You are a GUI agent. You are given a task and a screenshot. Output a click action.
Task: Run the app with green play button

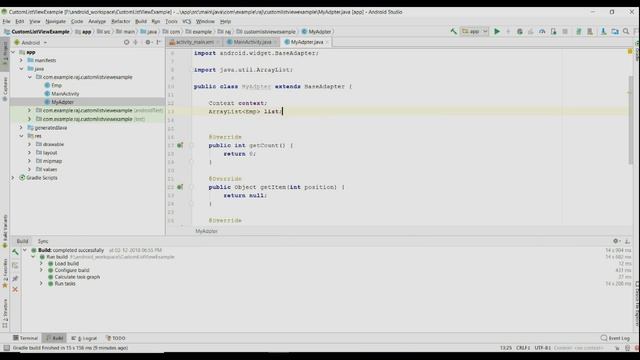[x=497, y=31]
